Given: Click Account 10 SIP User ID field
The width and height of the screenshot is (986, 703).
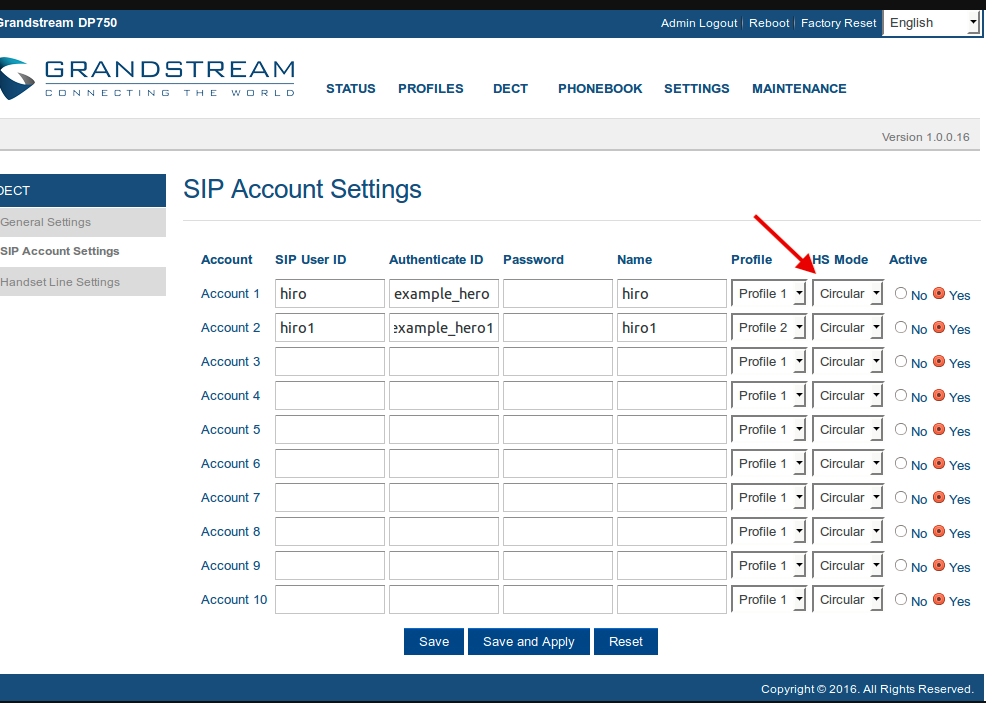Looking at the screenshot, I should click(330, 599).
